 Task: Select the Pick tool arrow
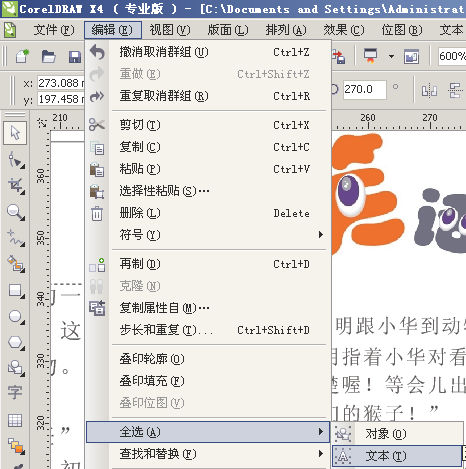[15, 133]
